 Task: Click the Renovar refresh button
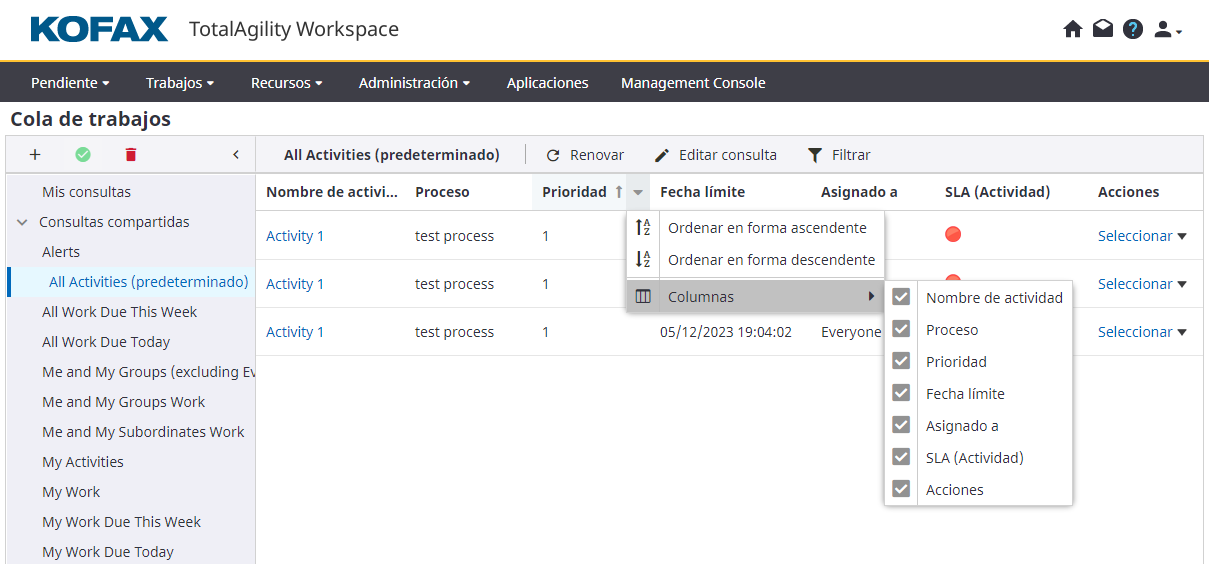point(585,155)
